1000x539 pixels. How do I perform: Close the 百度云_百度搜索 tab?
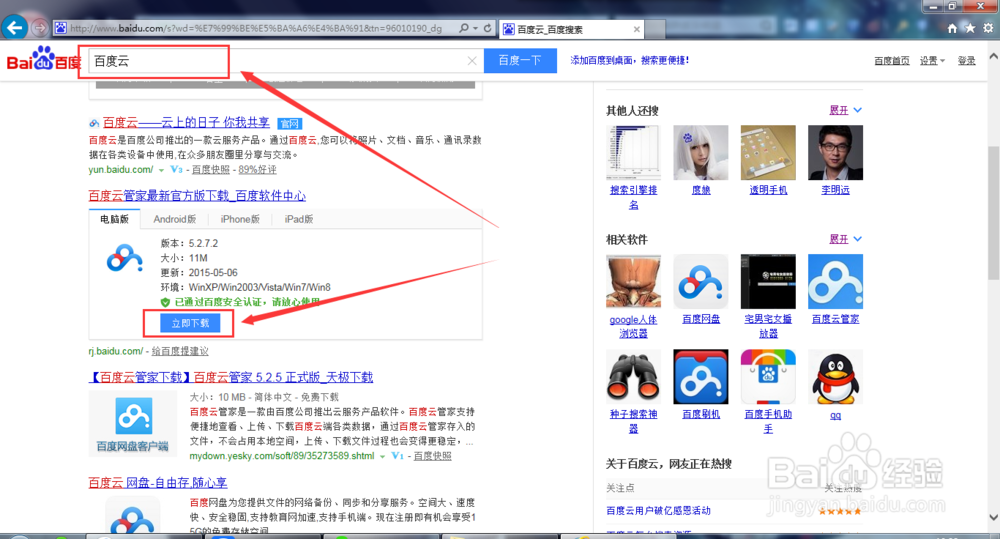(x=636, y=29)
